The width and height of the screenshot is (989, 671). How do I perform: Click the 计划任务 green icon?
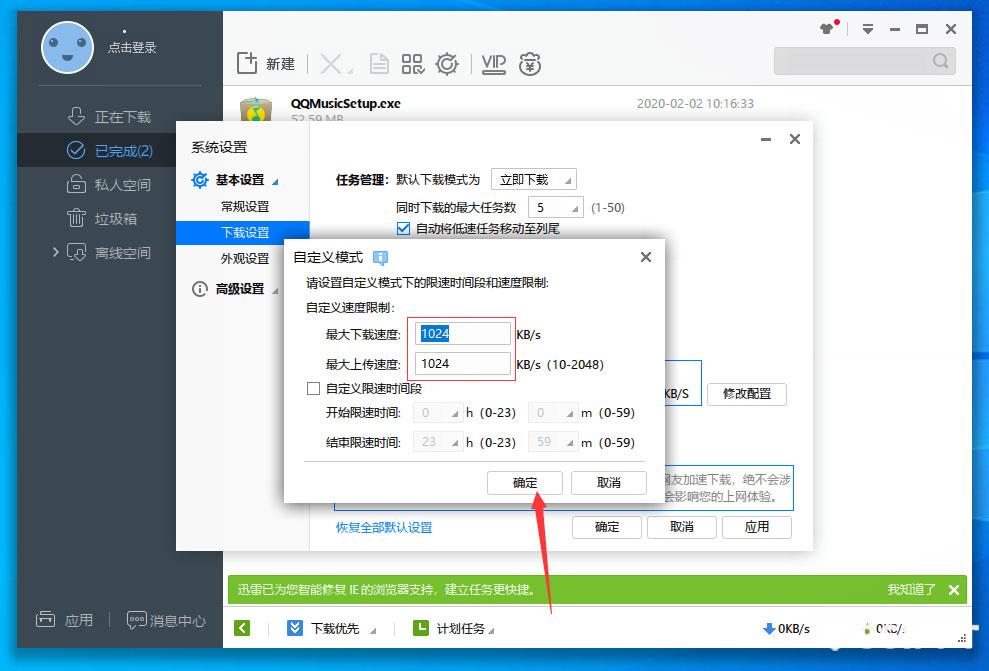[x=421, y=628]
